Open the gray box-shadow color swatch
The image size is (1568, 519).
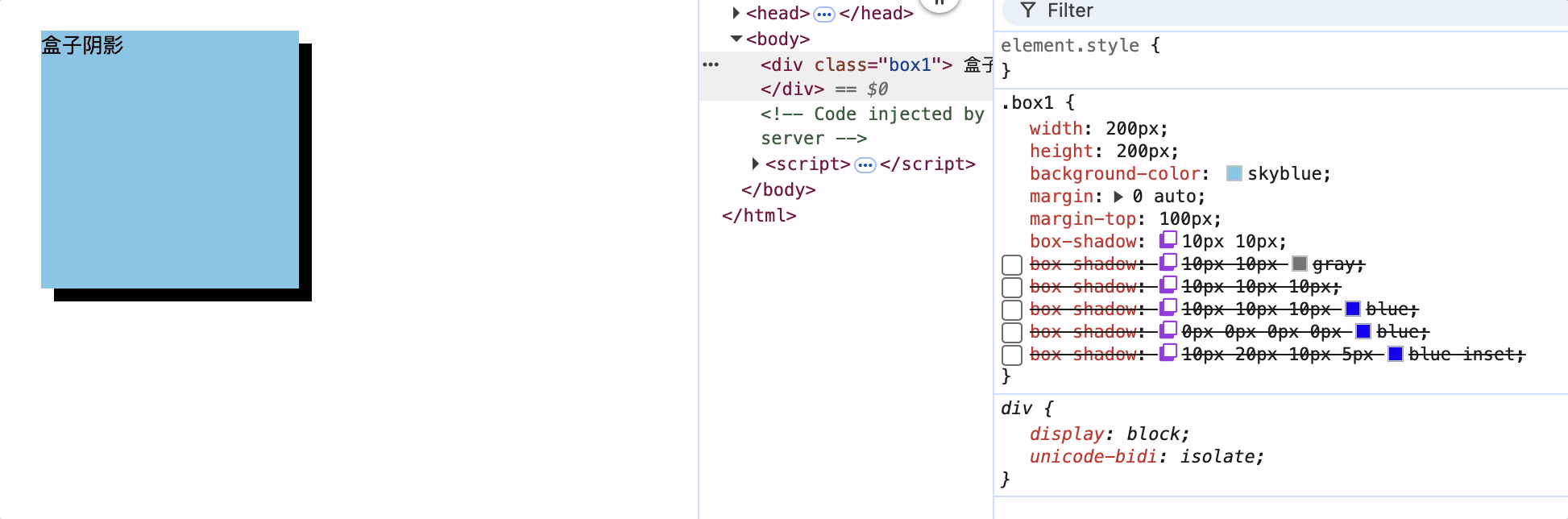click(x=1300, y=264)
